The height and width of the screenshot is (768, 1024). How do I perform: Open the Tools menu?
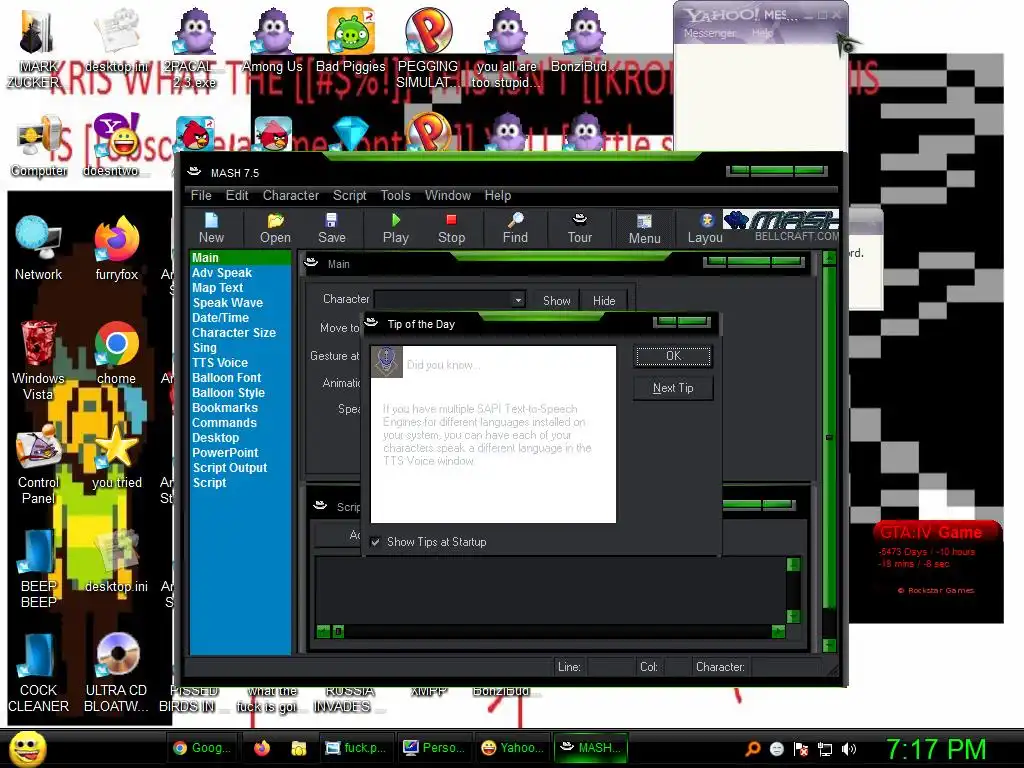click(396, 195)
